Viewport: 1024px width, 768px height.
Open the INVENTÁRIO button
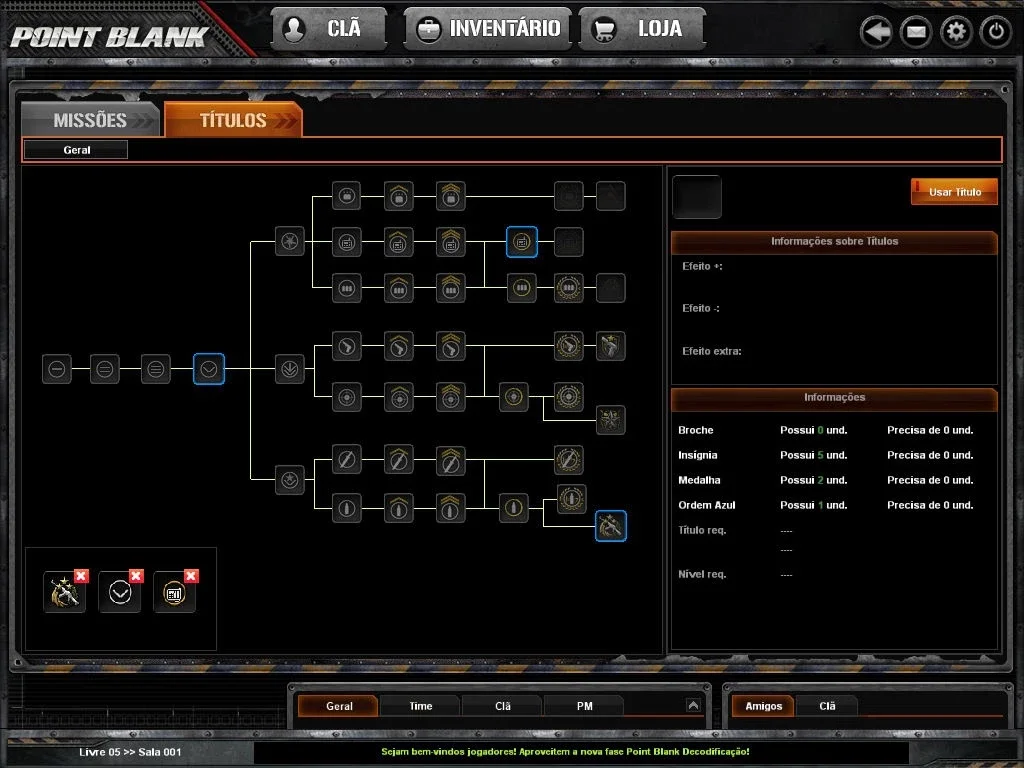tap(488, 29)
